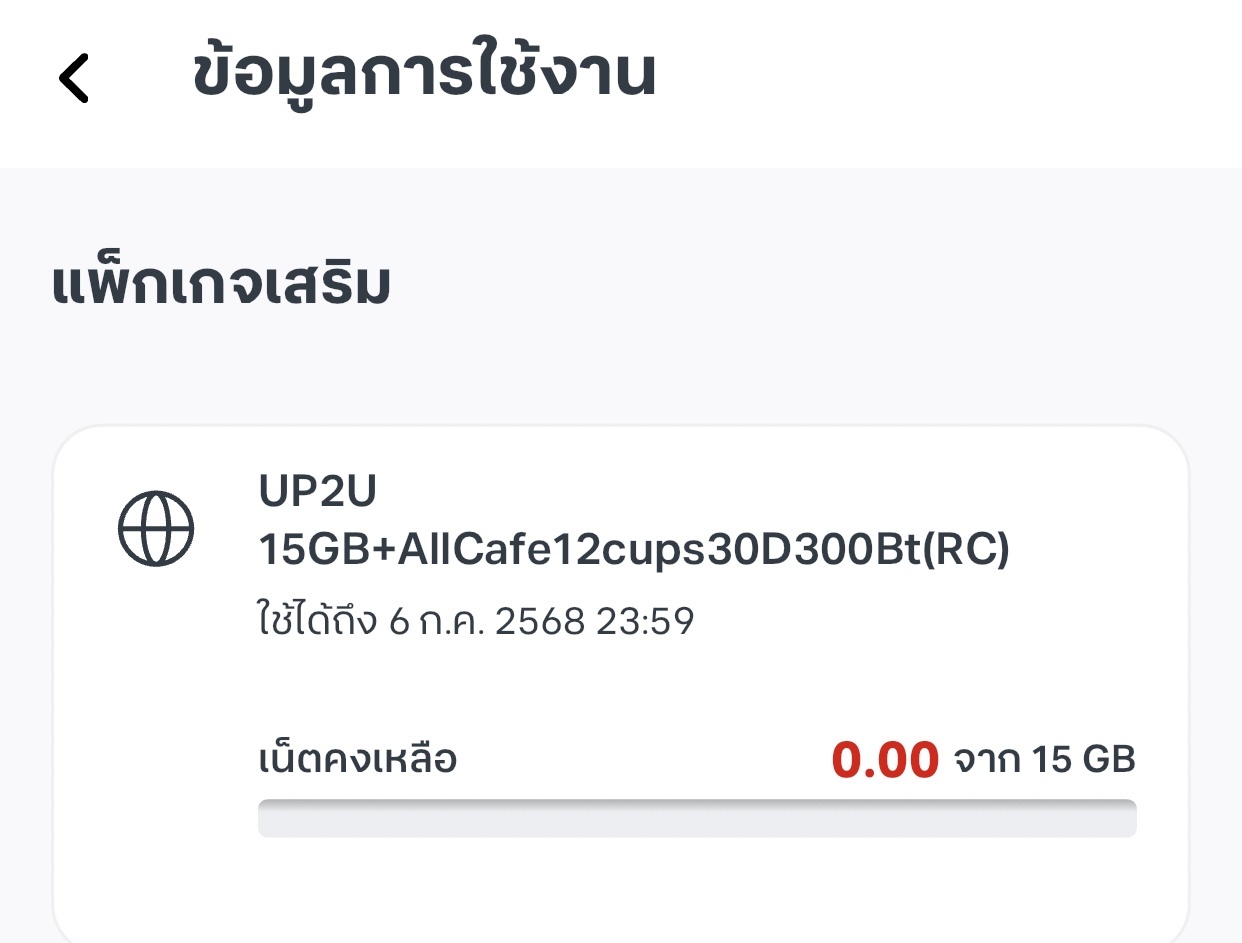Screen dimensions: 1242x943
Task: Click the 15GB+AllCafe12cups30D300Bt(RC) package text
Action: [x=634, y=550]
